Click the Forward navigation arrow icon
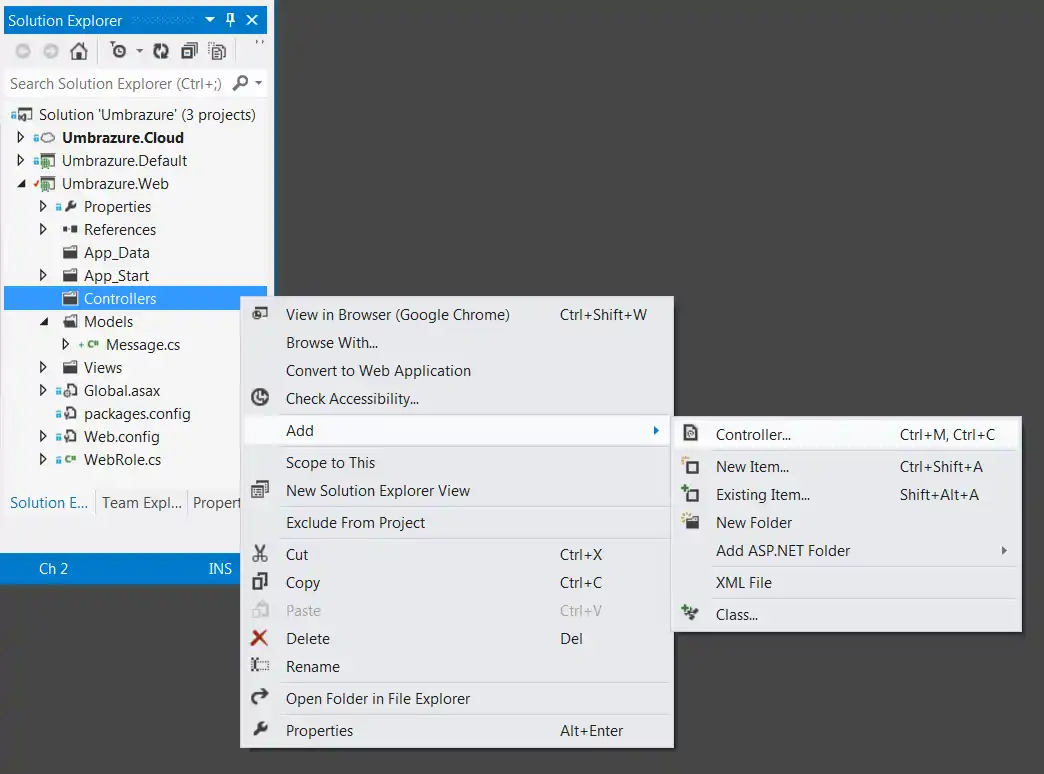The height and width of the screenshot is (774, 1044). coord(51,51)
